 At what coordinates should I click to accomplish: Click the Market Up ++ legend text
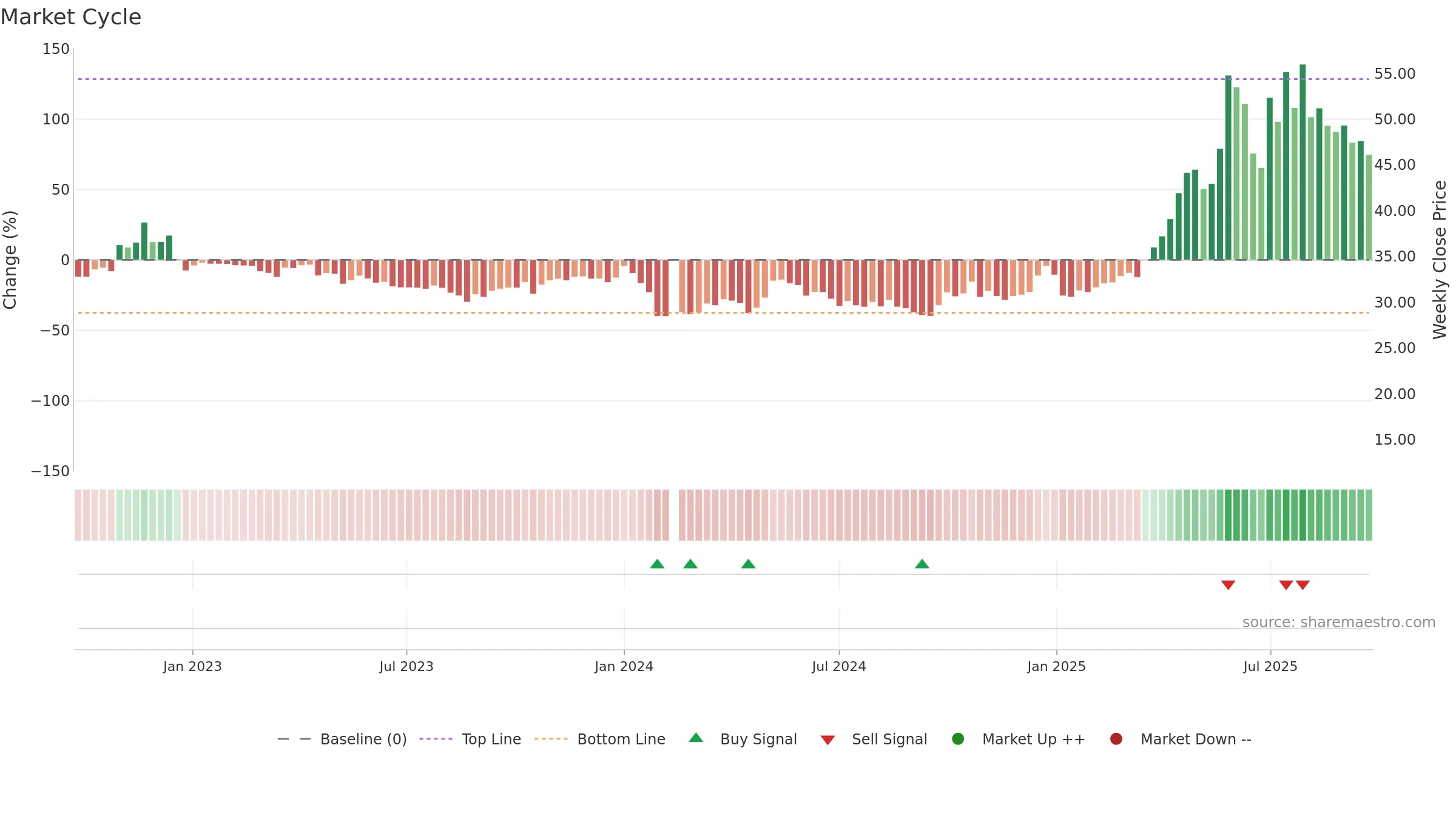(1034, 739)
